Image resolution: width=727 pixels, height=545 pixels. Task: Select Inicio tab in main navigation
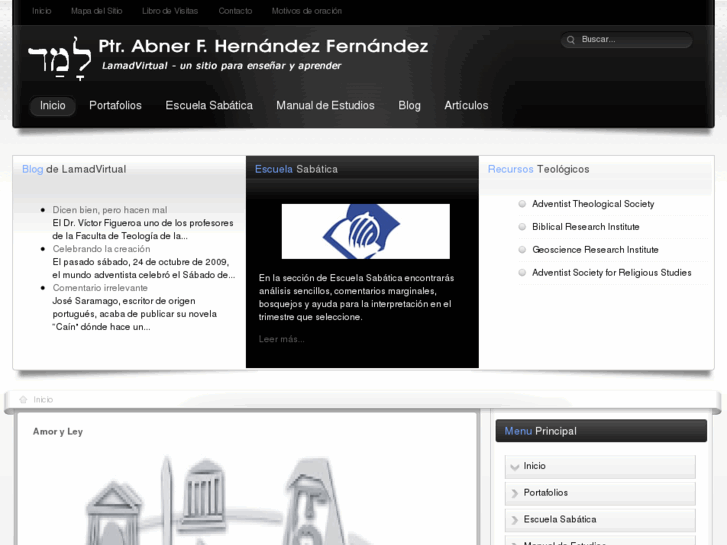[52, 106]
